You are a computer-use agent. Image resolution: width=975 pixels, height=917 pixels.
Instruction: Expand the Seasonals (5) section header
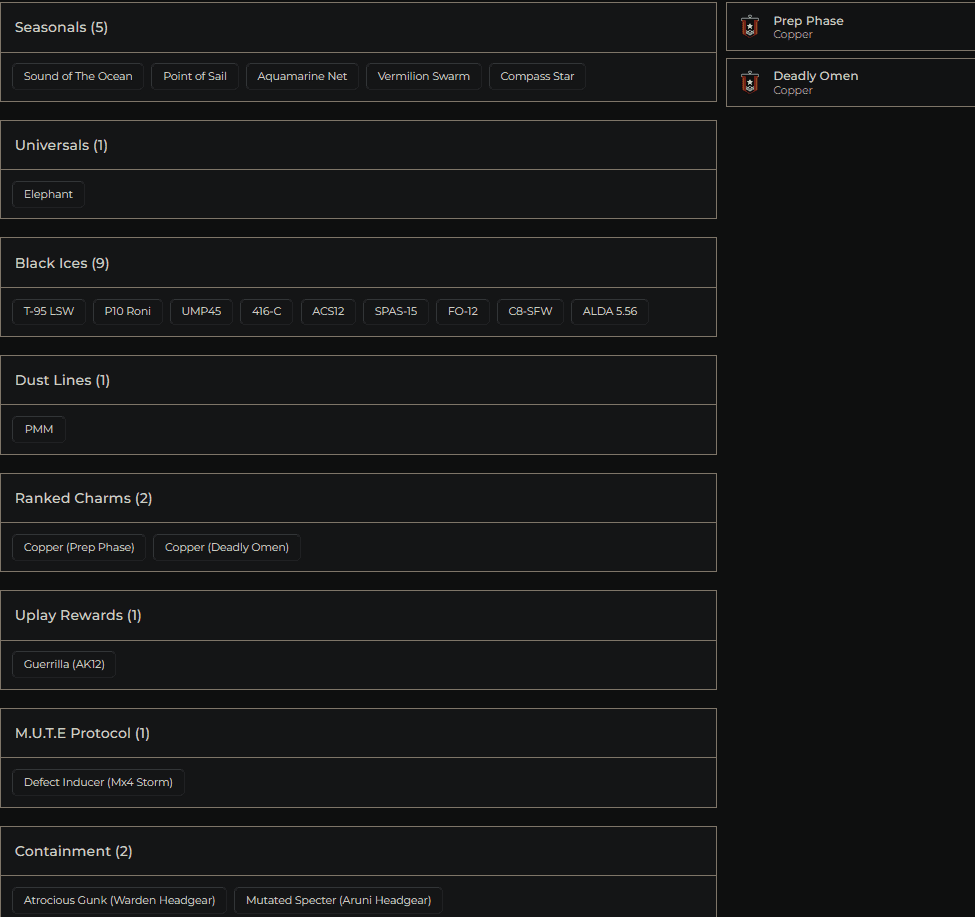point(358,28)
